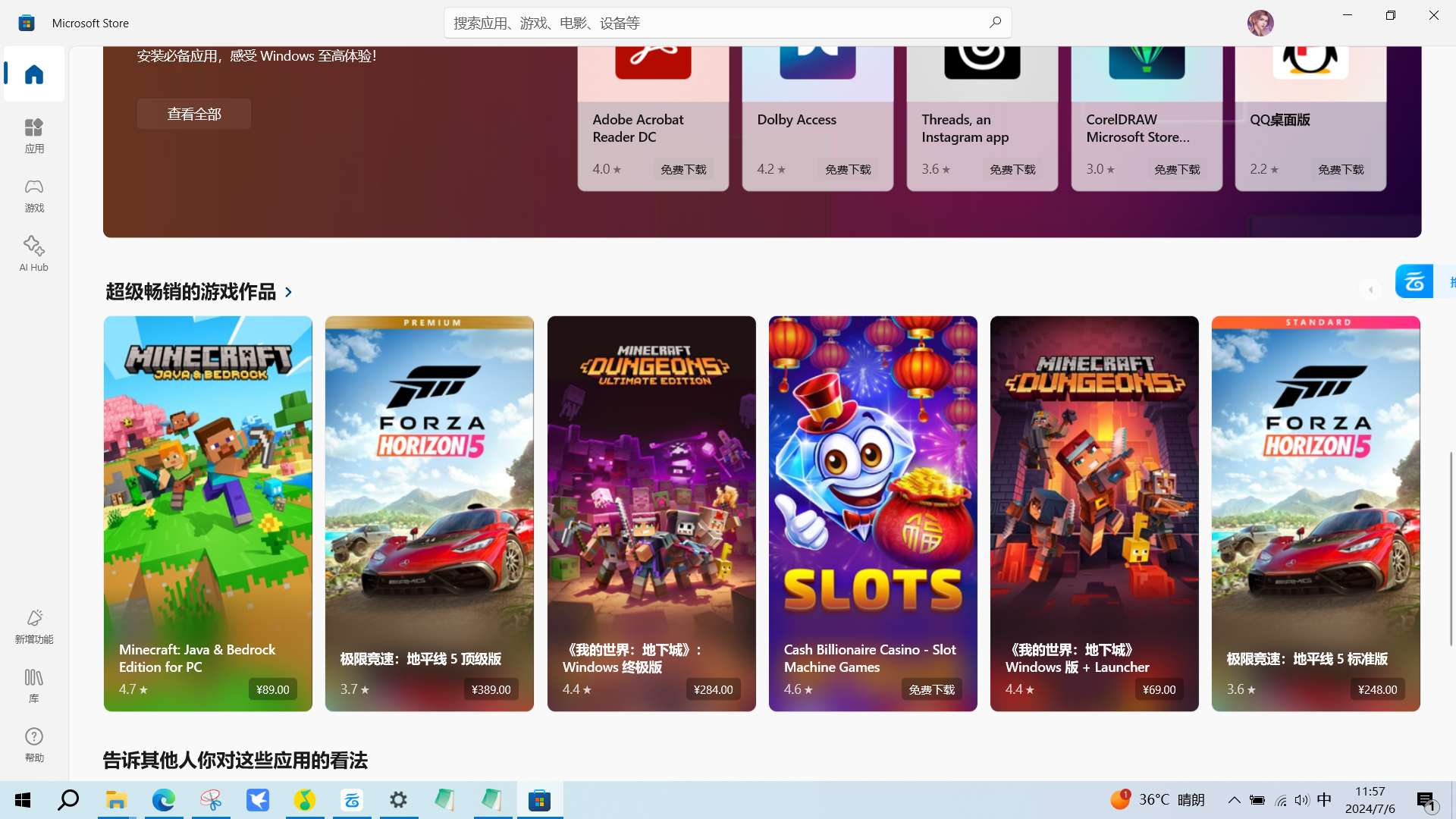Expand the 超级畅销的游戏作品 section chevron

(x=288, y=292)
